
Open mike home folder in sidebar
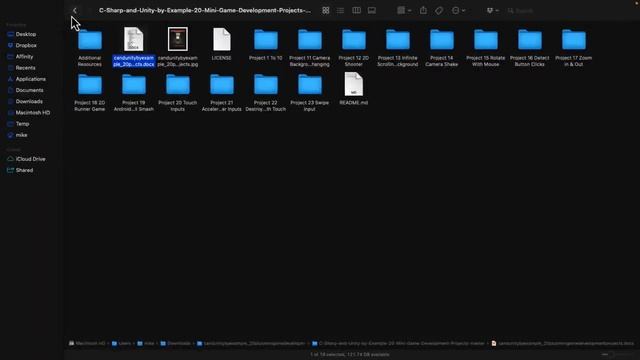pos(21,135)
